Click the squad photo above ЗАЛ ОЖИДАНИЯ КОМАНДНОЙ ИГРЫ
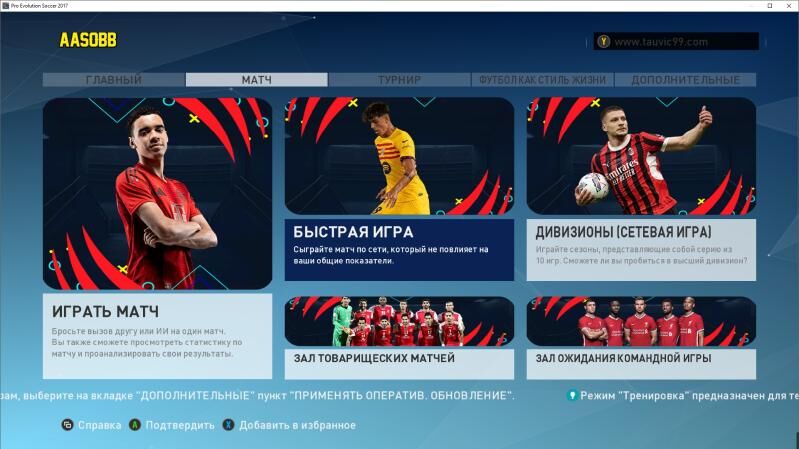 pyautogui.click(x=641, y=322)
